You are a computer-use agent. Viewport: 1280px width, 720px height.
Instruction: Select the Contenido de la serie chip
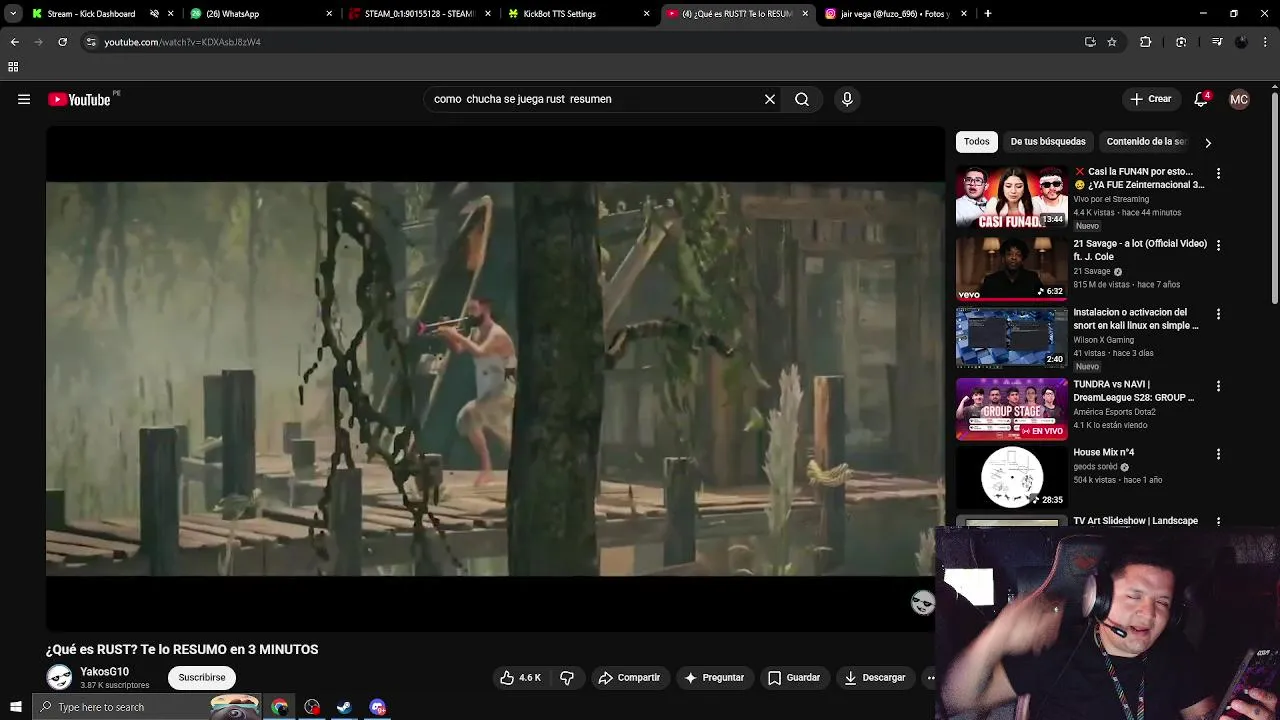coord(1146,142)
